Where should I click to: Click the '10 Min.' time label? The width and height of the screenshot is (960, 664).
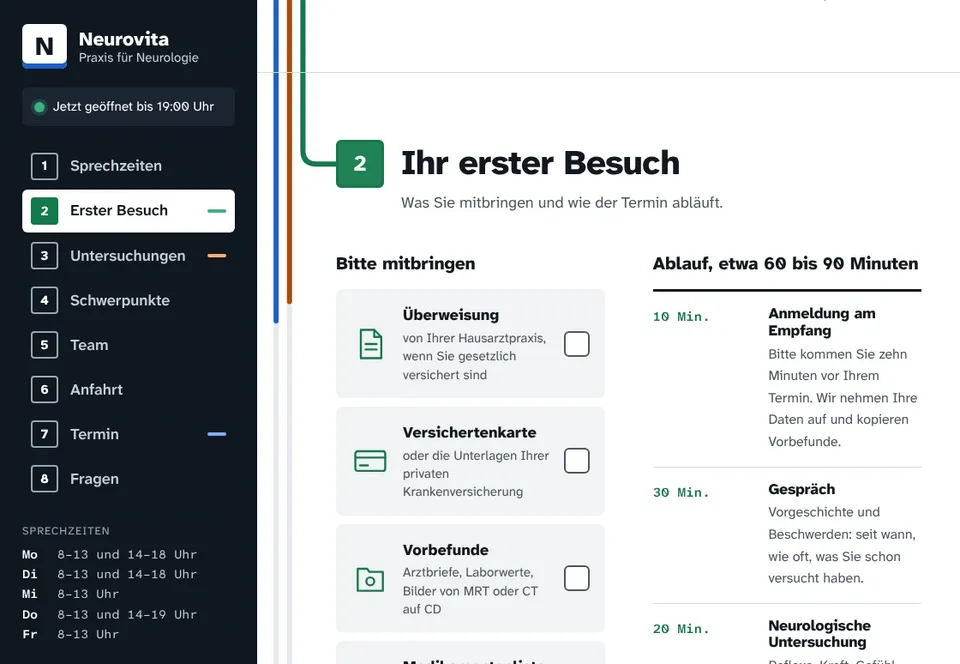[681, 317]
